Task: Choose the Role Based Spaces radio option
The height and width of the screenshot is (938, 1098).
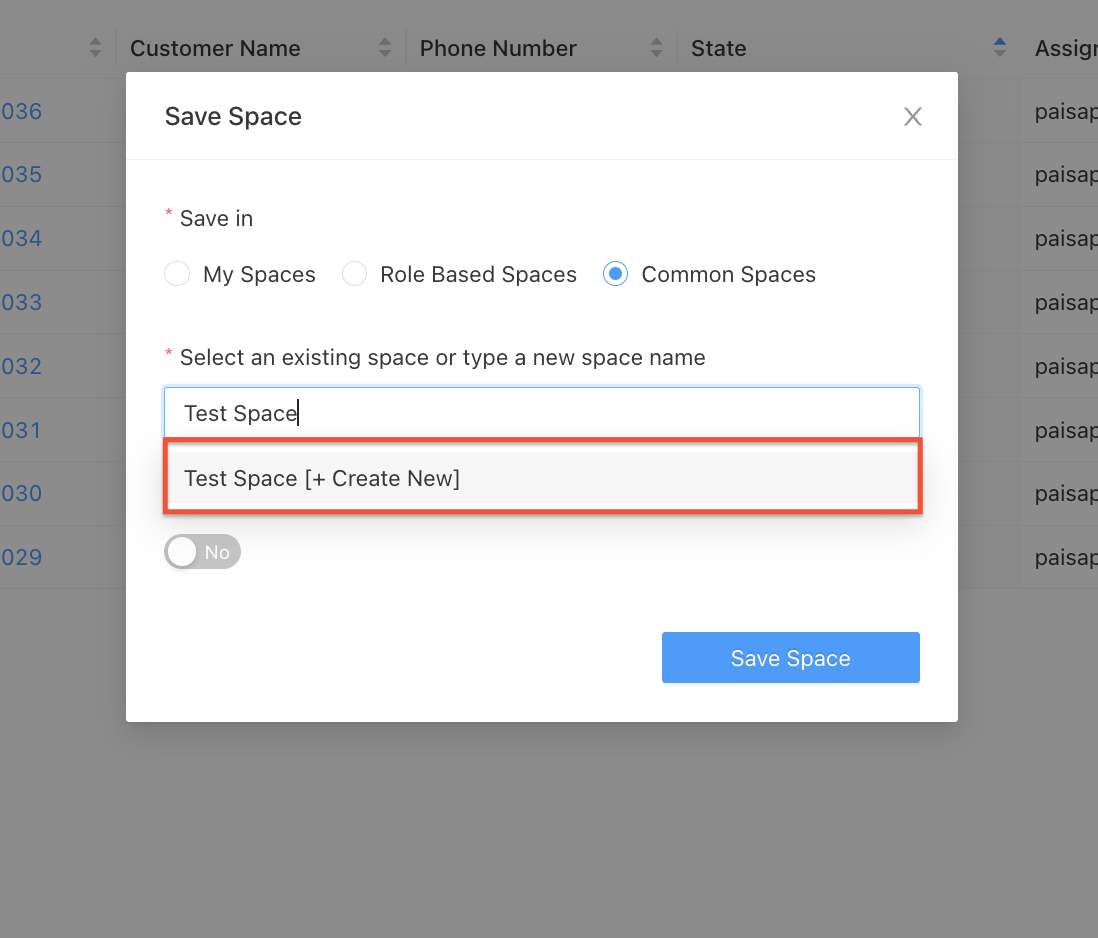Action: 355,274
